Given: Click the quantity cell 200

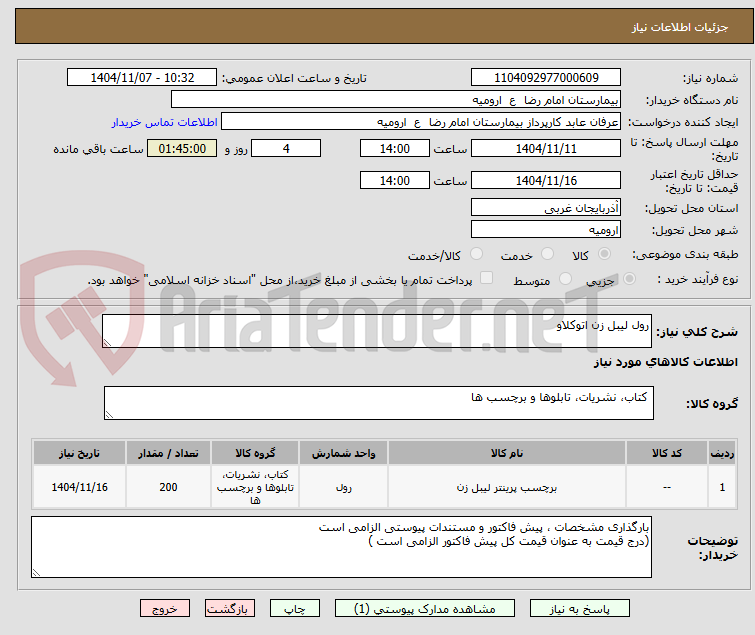Looking at the screenshot, I should click(x=168, y=487).
